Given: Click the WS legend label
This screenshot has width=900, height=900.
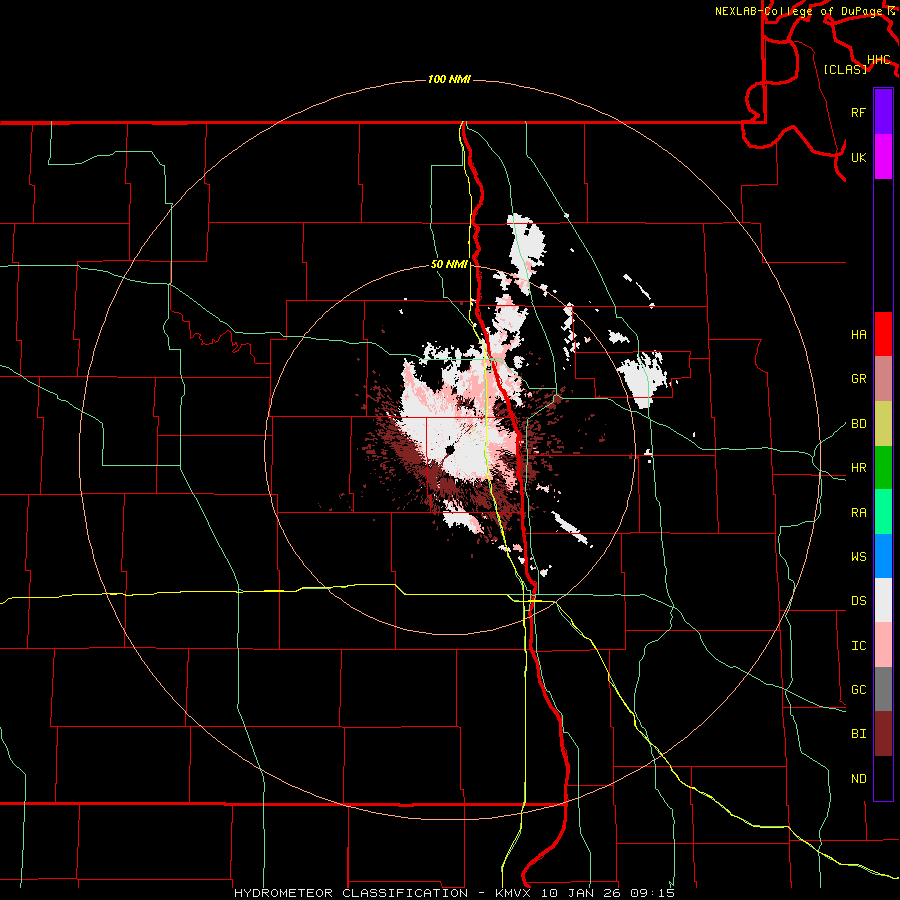Looking at the screenshot, I should (858, 557).
